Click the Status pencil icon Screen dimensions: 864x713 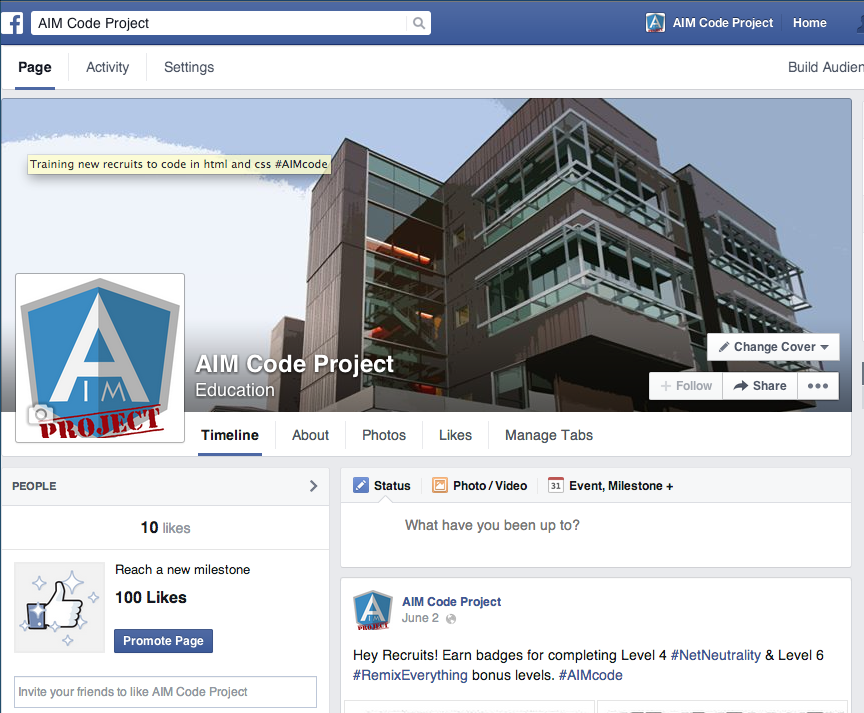(x=360, y=485)
